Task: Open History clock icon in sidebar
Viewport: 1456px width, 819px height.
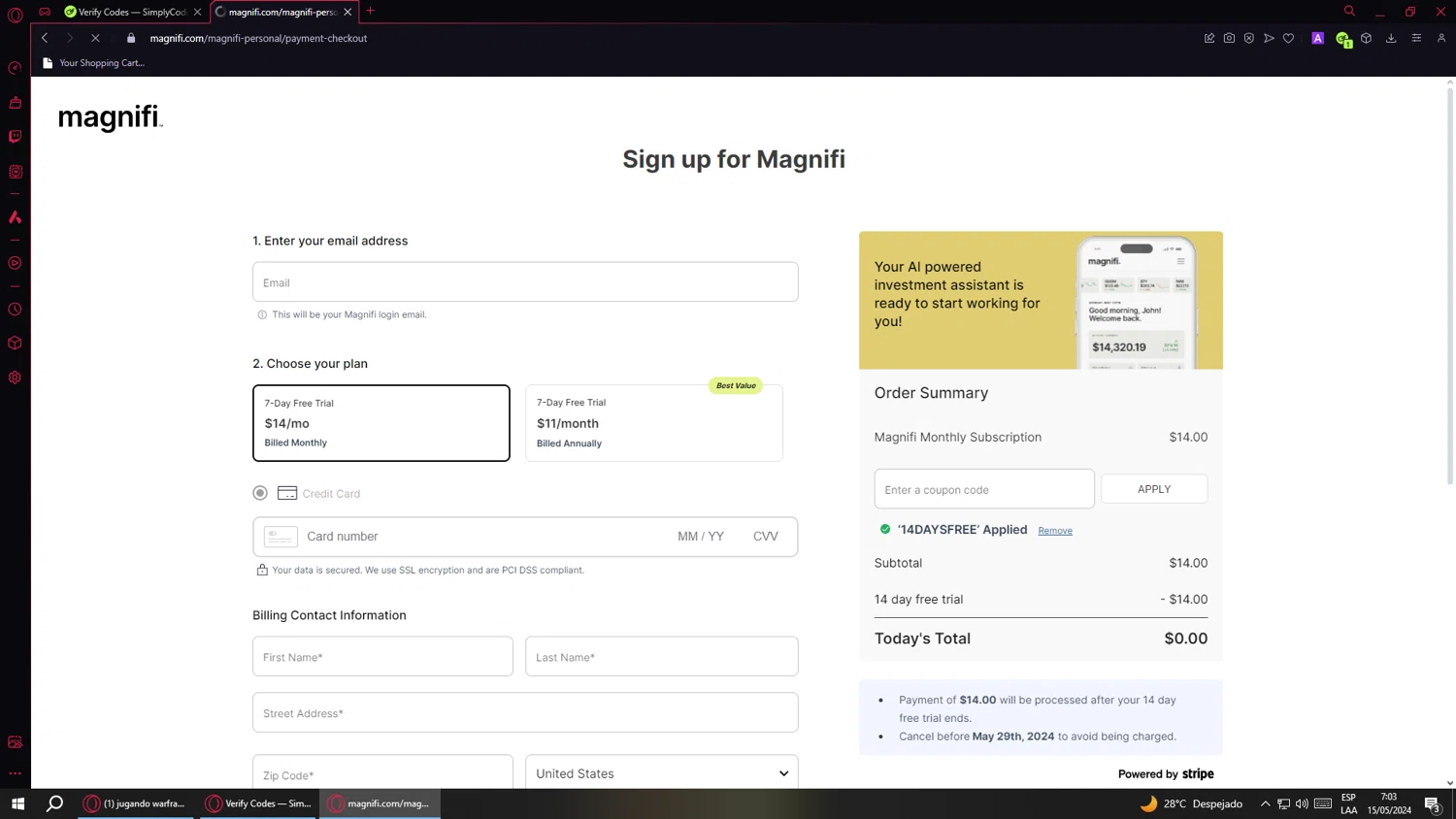Action: point(15,310)
